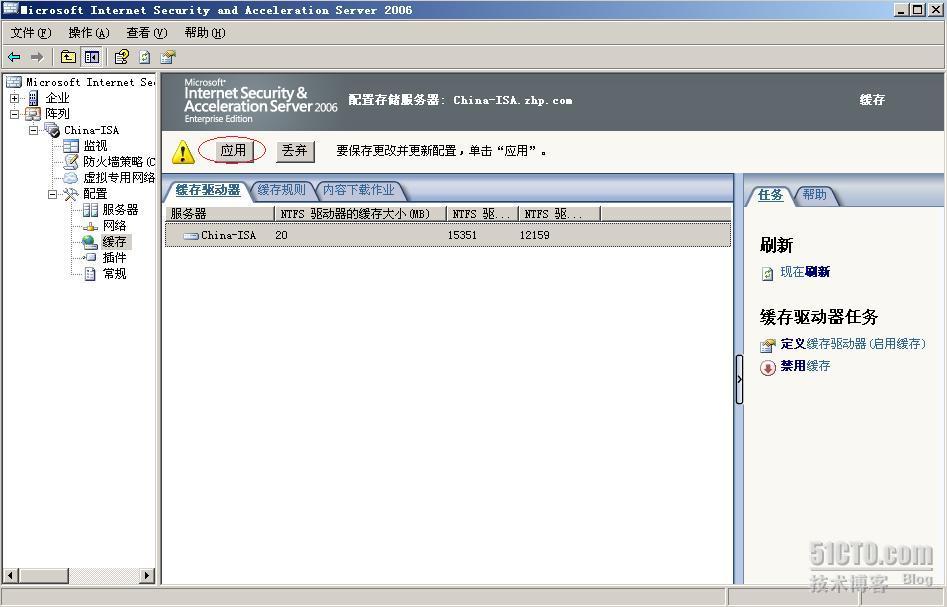Select 插件 under 配置
Screen dimensions: 947x607
coord(114,257)
